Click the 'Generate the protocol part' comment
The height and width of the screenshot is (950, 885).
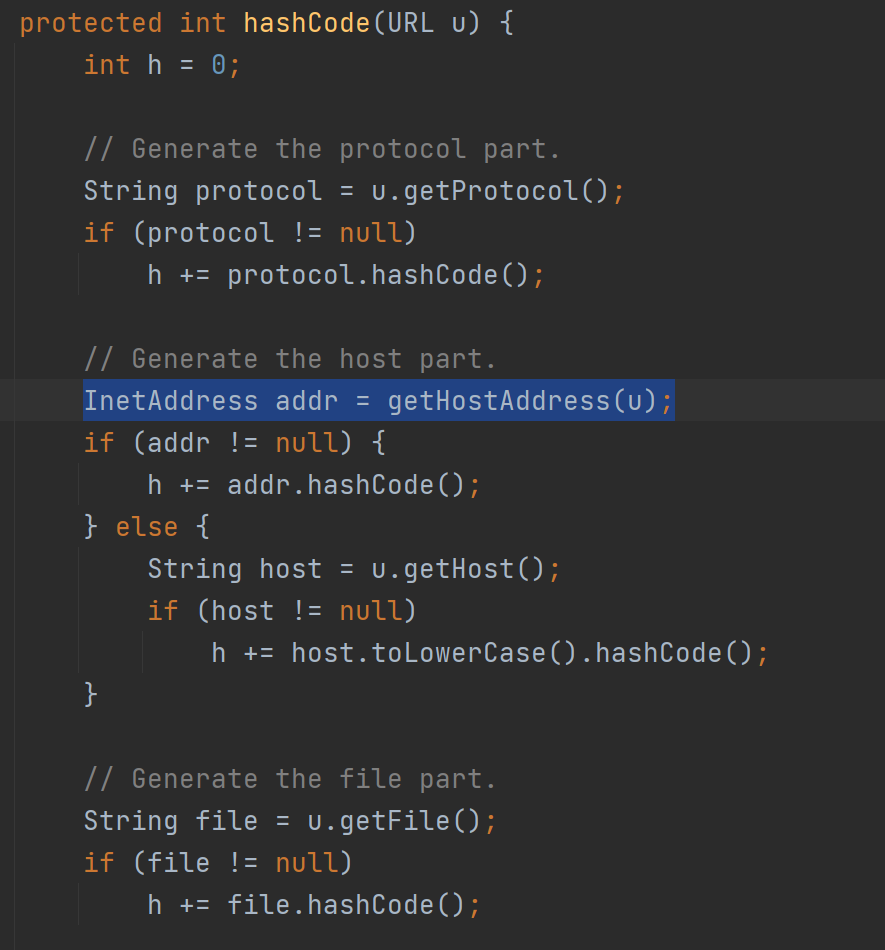coord(322,149)
